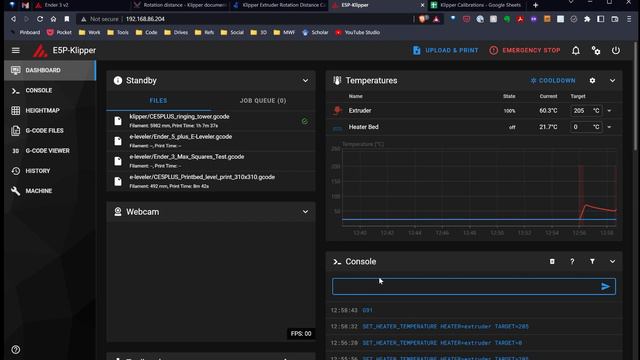Click Extruder name in temperature table

pos(360,111)
